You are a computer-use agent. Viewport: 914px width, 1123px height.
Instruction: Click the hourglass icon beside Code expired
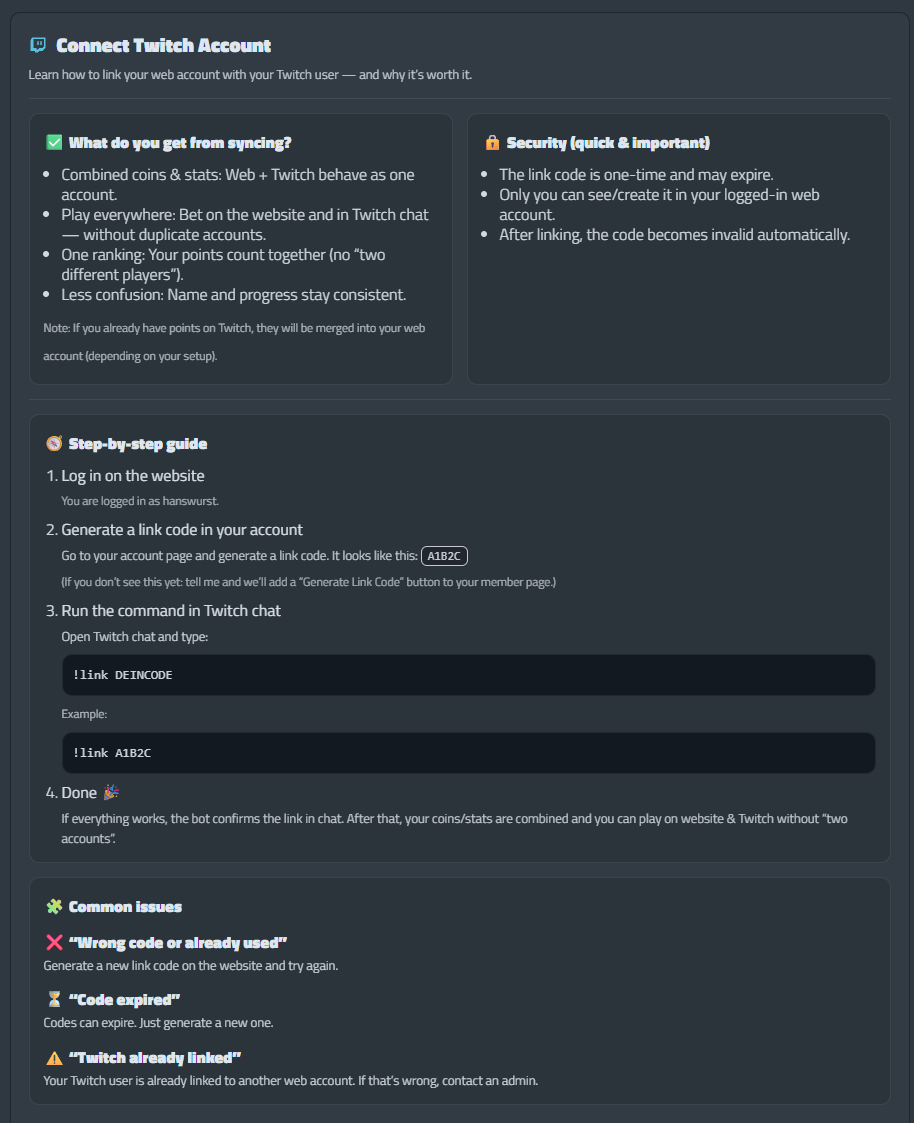tap(54, 1000)
